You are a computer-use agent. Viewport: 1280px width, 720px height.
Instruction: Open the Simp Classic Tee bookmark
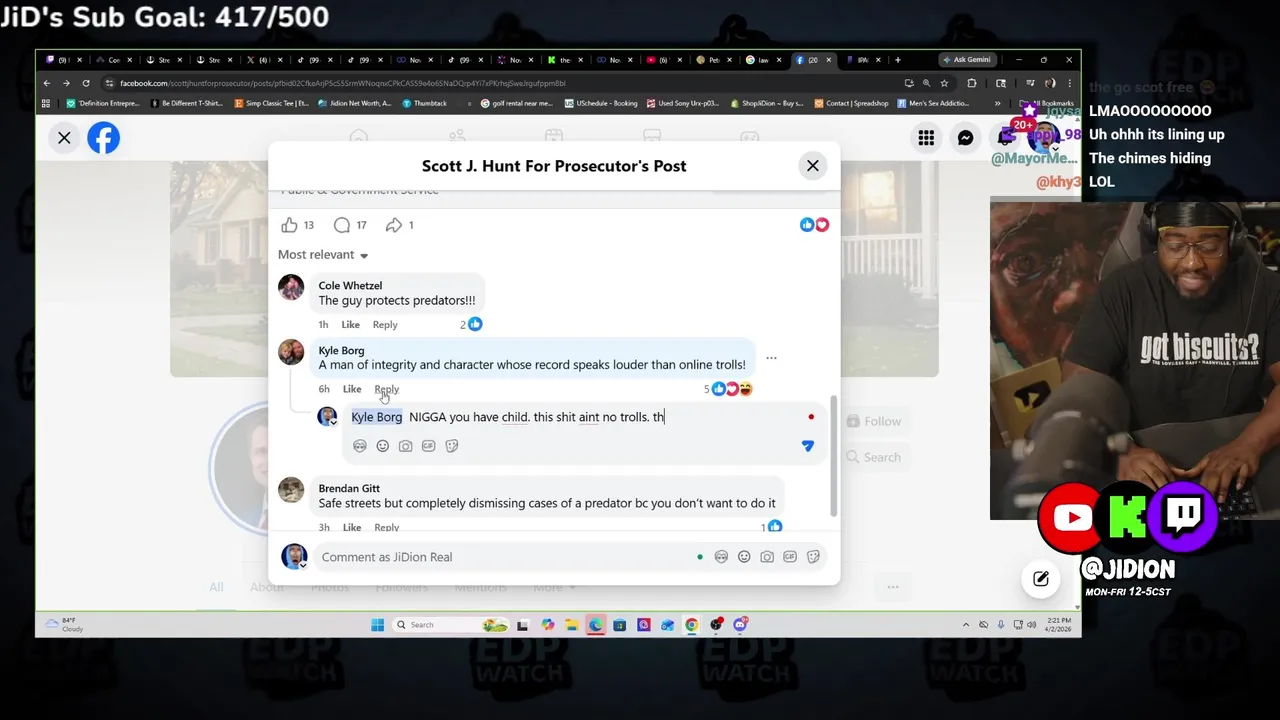(270, 103)
